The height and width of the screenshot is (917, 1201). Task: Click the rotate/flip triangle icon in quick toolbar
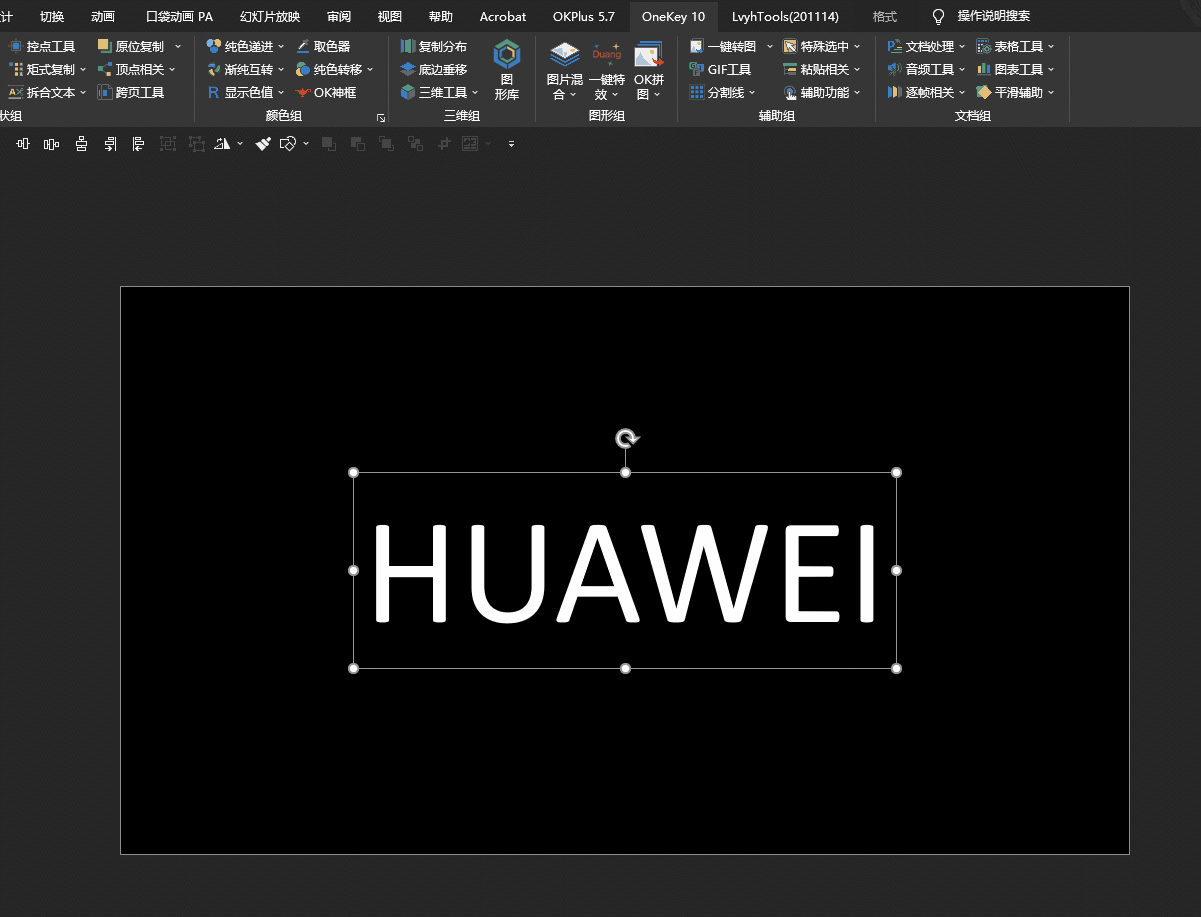pyautogui.click(x=223, y=144)
